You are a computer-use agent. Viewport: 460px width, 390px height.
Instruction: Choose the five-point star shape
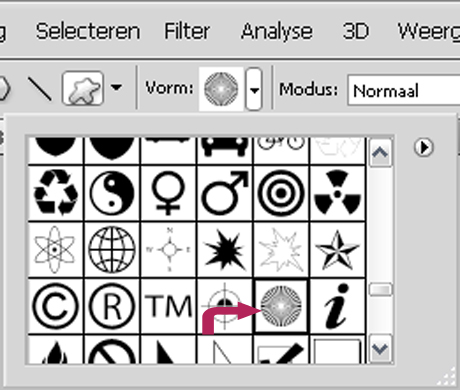[337, 249]
